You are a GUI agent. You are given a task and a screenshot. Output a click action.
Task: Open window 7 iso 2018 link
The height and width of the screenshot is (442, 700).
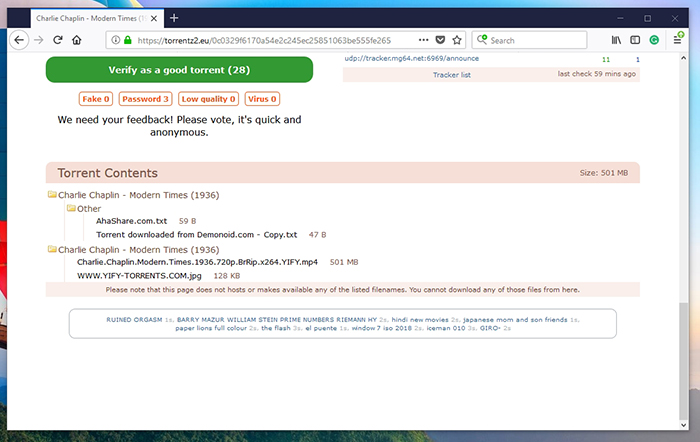382,328
